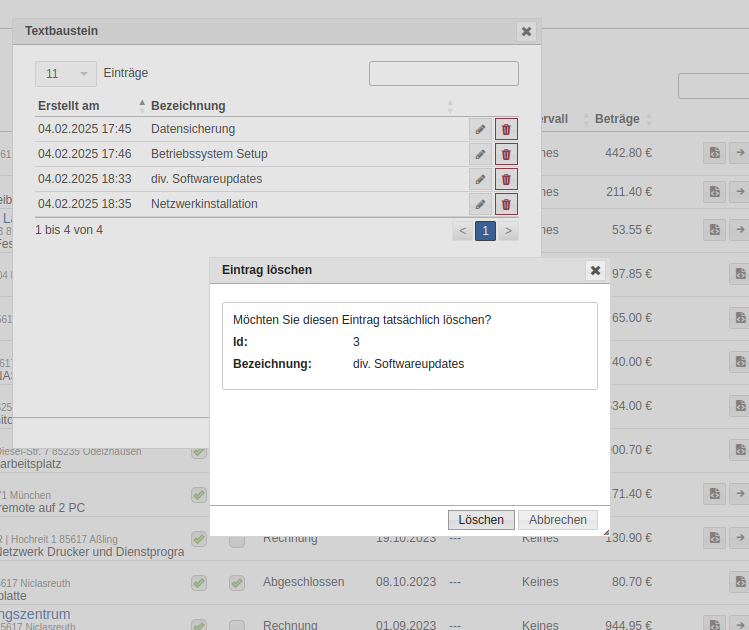
Task: Open the entries-per-page dropdown showing 11
Action: tap(66, 73)
